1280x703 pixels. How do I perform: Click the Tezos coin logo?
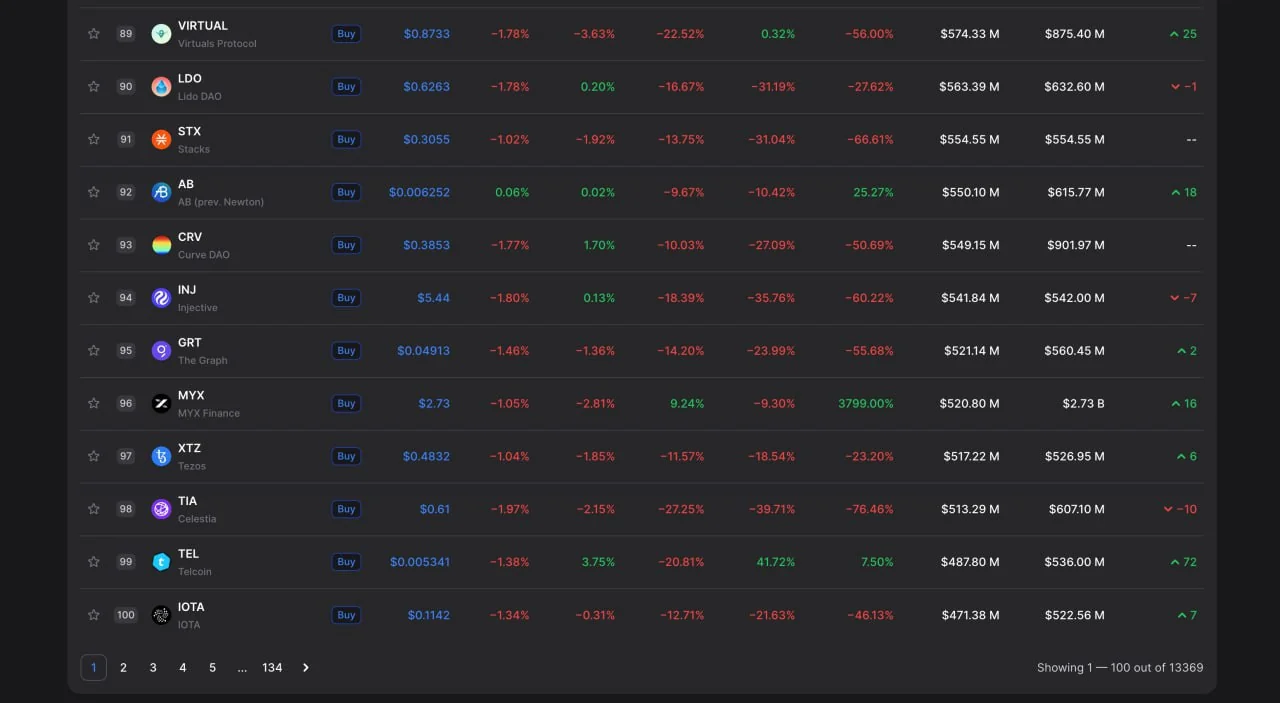pyautogui.click(x=161, y=457)
